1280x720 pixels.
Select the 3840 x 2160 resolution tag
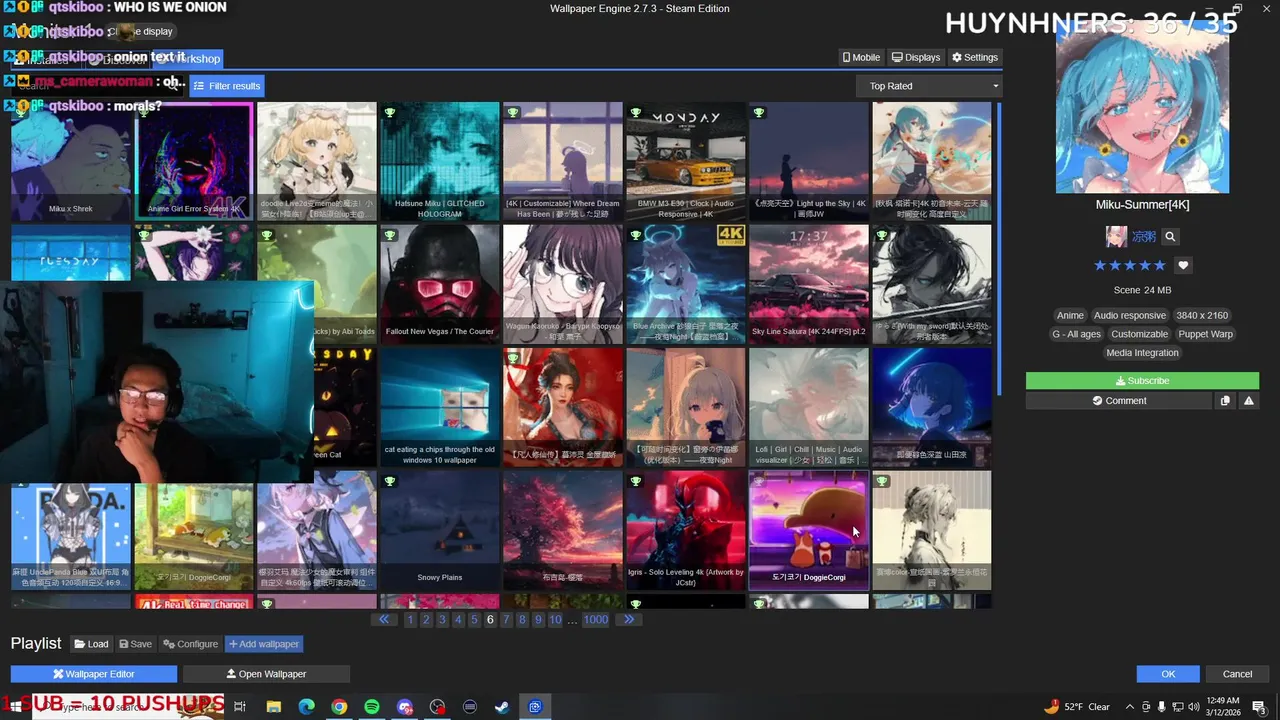[x=1202, y=315]
